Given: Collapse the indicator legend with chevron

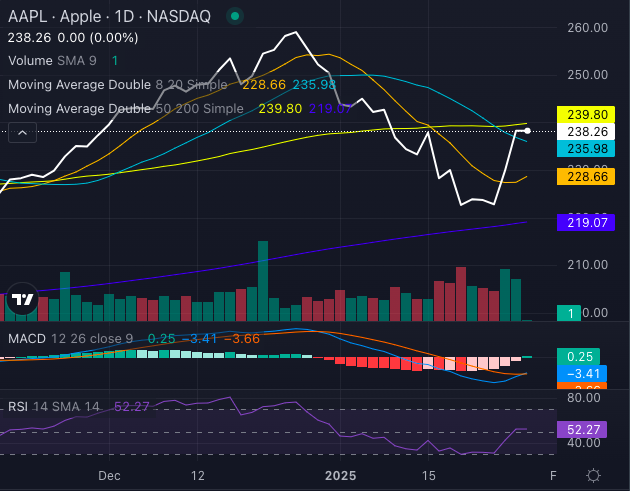Looking at the screenshot, I should [19, 131].
